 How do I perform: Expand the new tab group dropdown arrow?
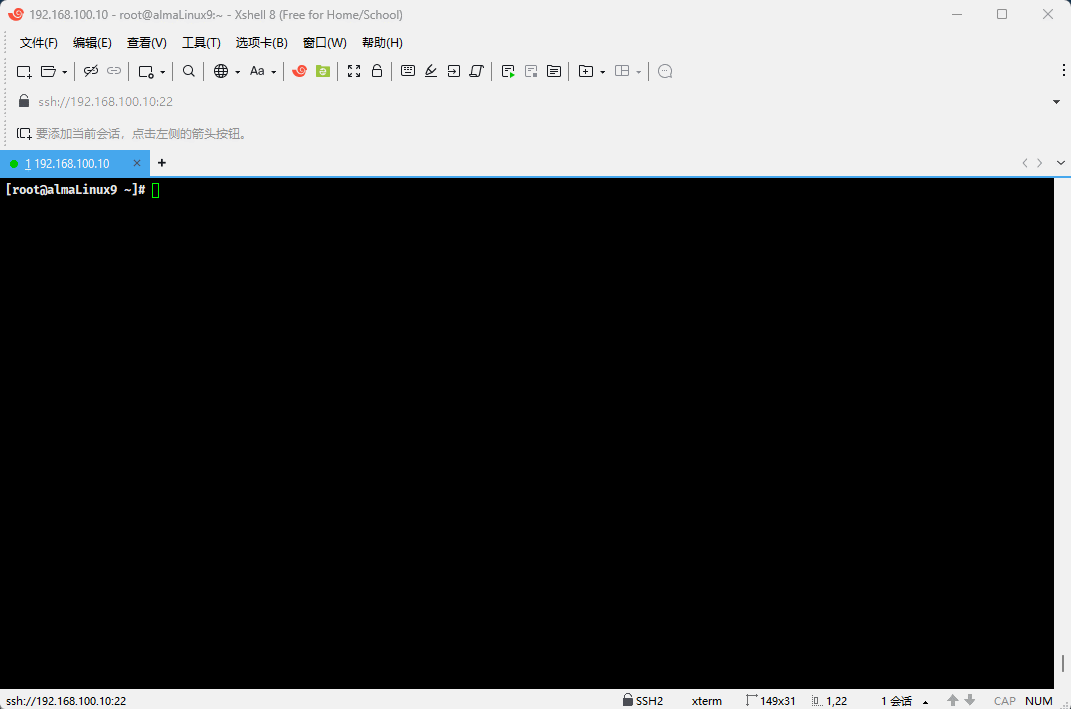point(602,72)
